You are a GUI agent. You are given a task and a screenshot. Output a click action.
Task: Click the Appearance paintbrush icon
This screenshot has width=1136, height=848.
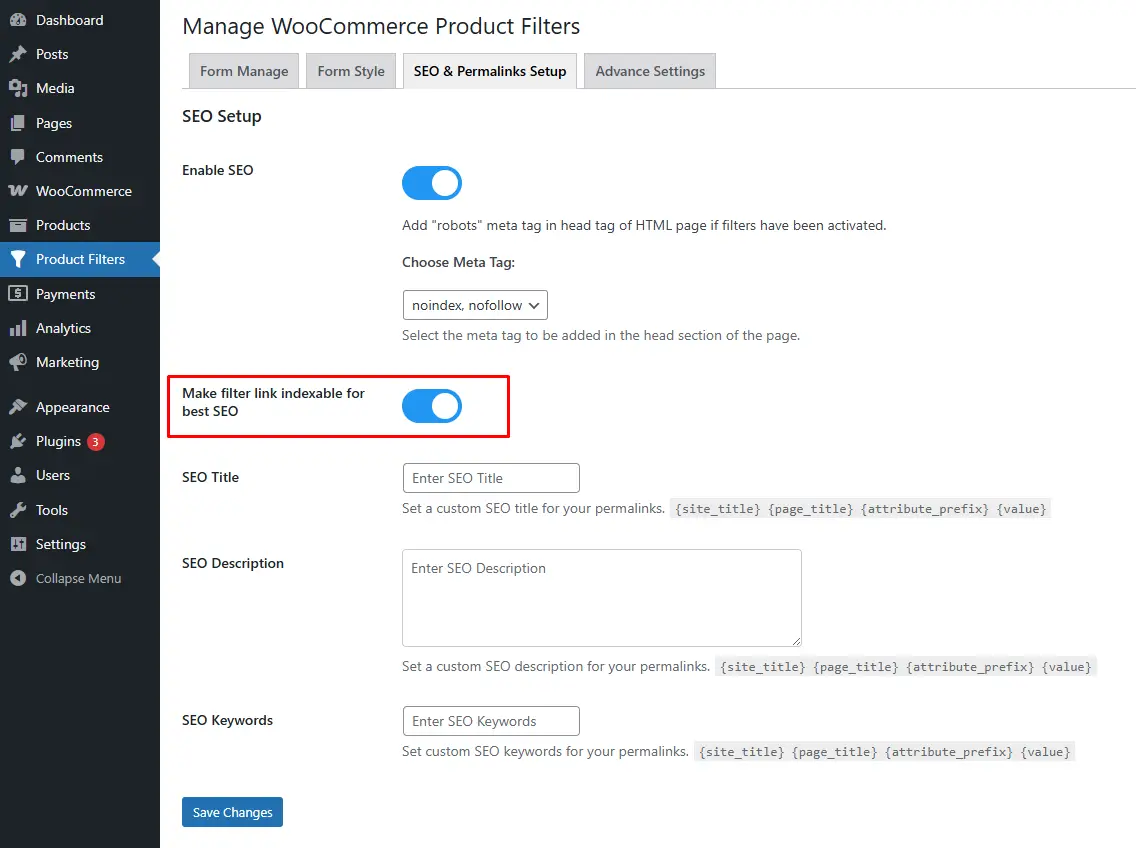pyautogui.click(x=18, y=407)
